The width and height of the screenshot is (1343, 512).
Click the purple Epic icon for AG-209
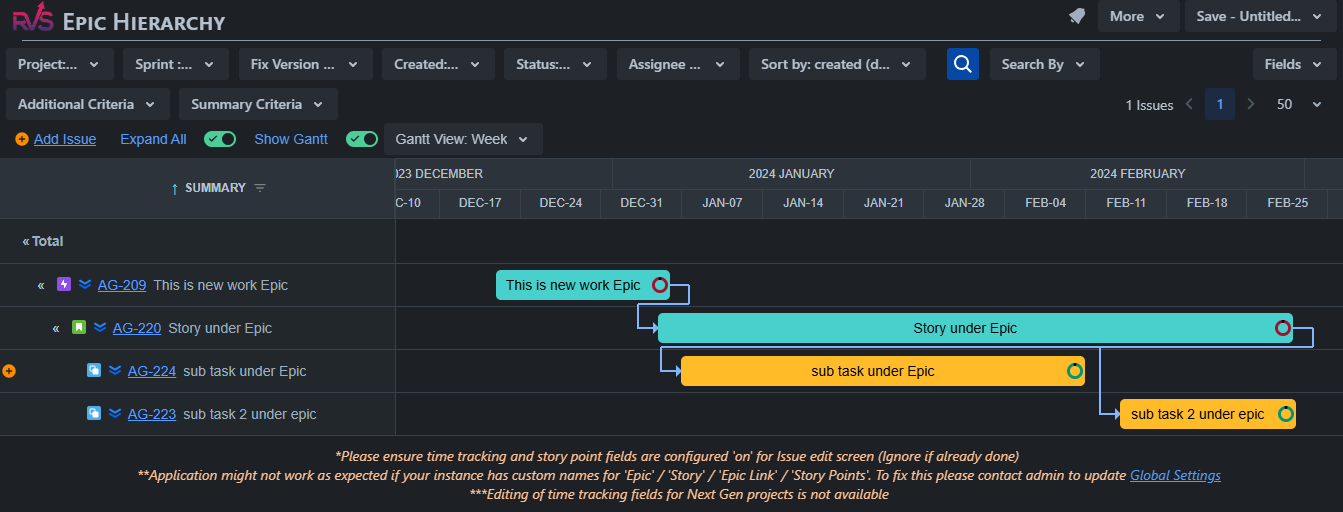point(65,285)
